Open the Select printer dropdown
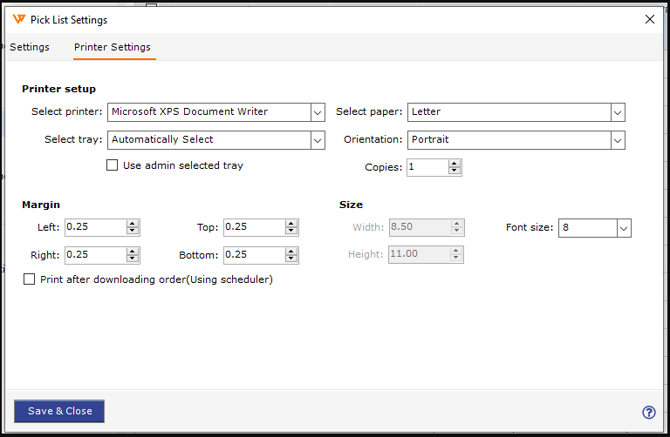Image resolution: width=670 pixels, height=437 pixels. (317, 112)
